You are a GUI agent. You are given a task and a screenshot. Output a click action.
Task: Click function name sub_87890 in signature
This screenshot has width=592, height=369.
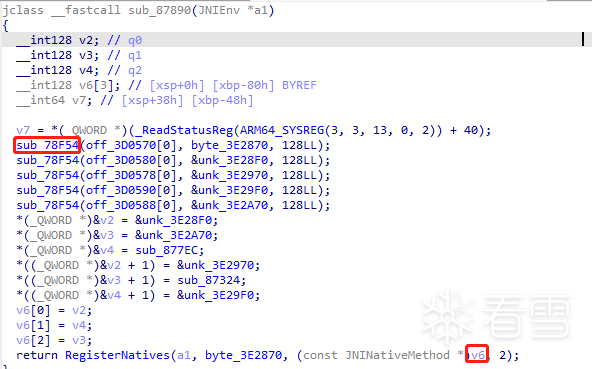160,10
